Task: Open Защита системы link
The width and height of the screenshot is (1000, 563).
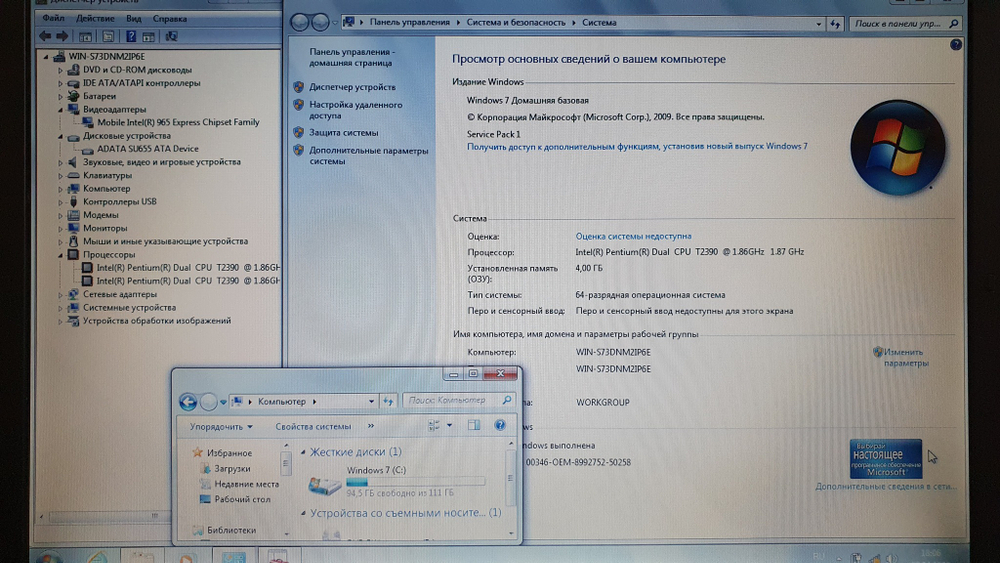Action: (x=343, y=133)
